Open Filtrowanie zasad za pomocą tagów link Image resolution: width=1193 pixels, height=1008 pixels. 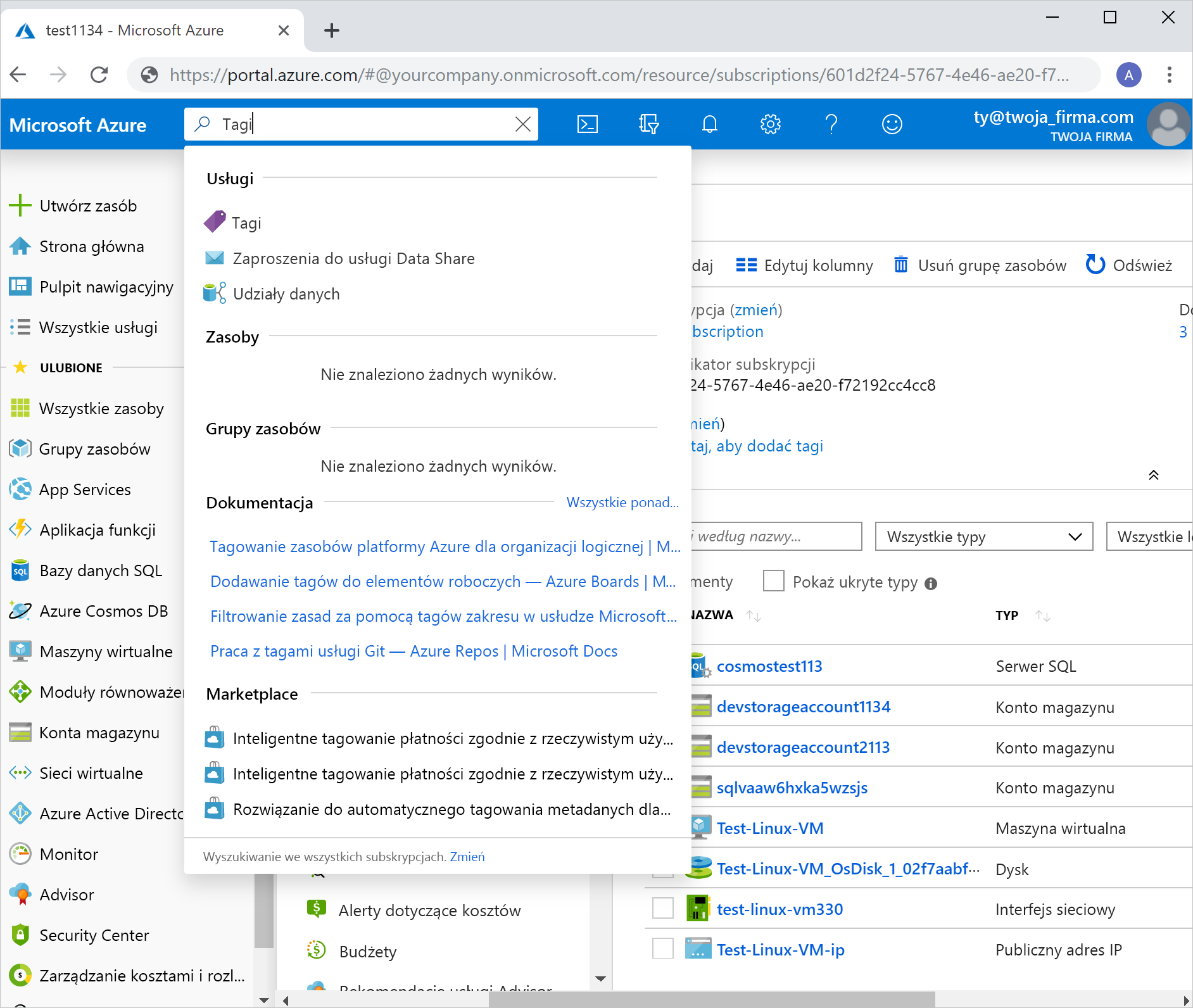[443, 616]
